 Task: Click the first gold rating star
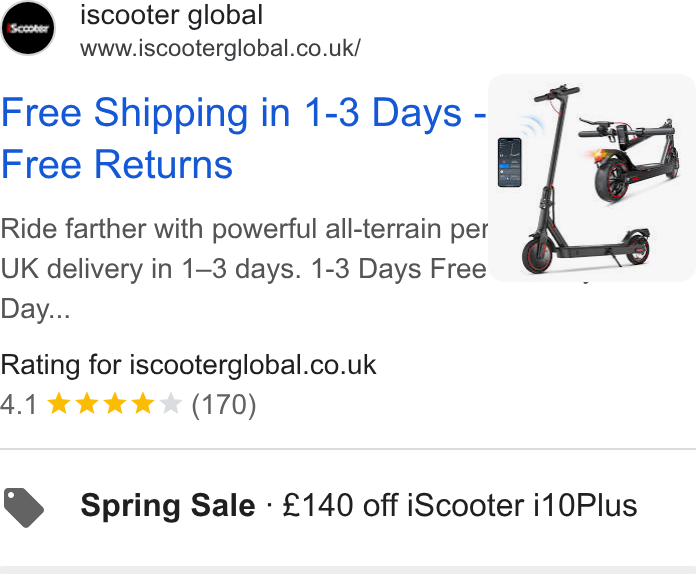(59, 404)
